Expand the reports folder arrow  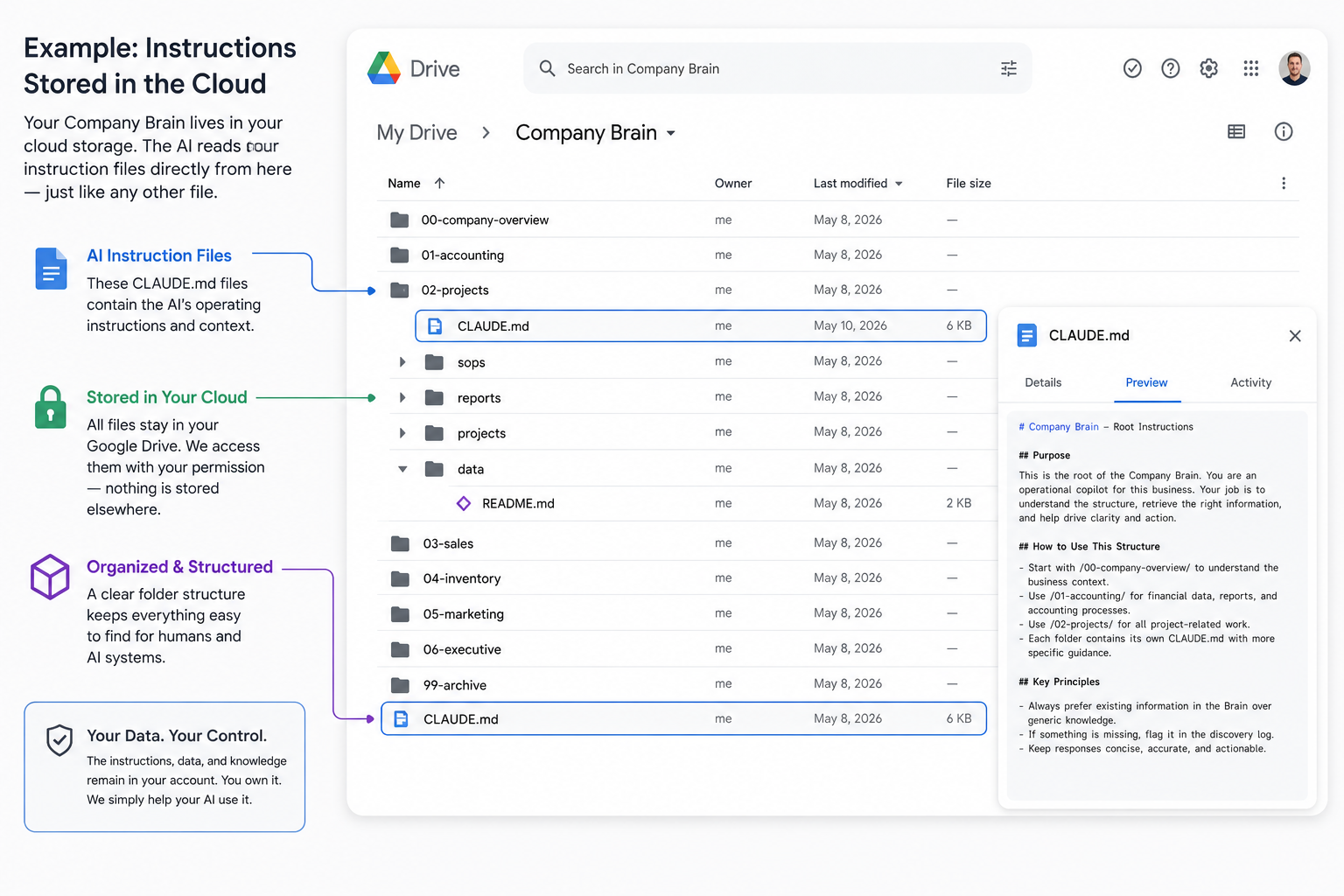click(402, 397)
